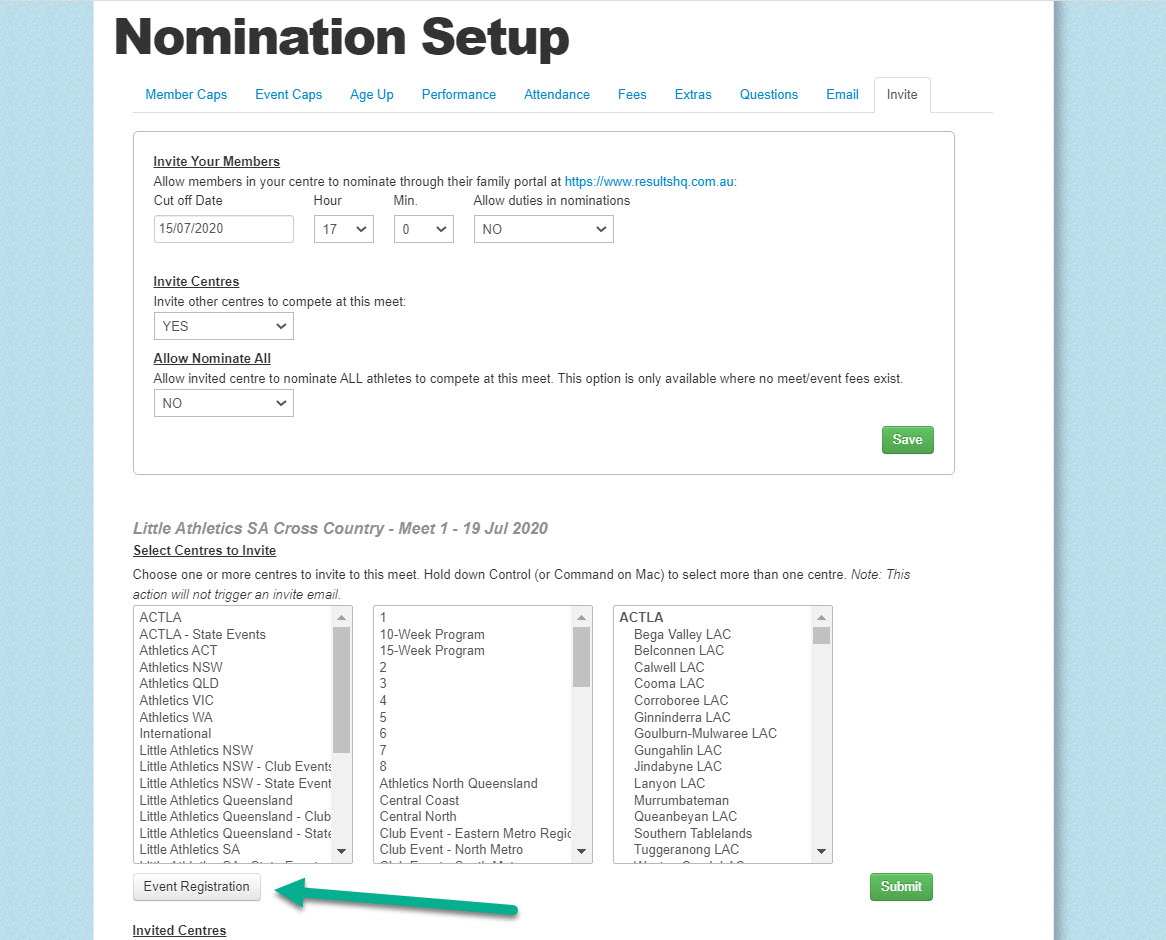Switch to the Fees tab

pyautogui.click(x=632, y=94)
